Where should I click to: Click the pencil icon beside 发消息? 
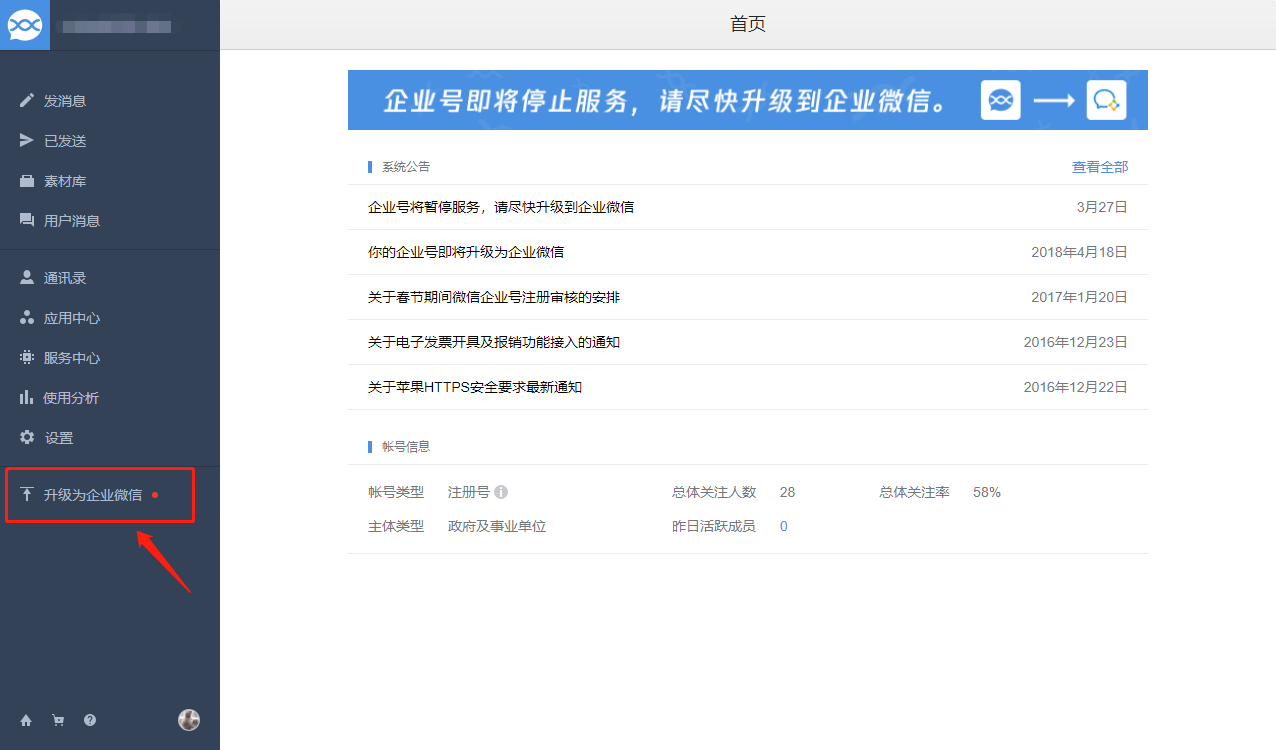point(27,101)
